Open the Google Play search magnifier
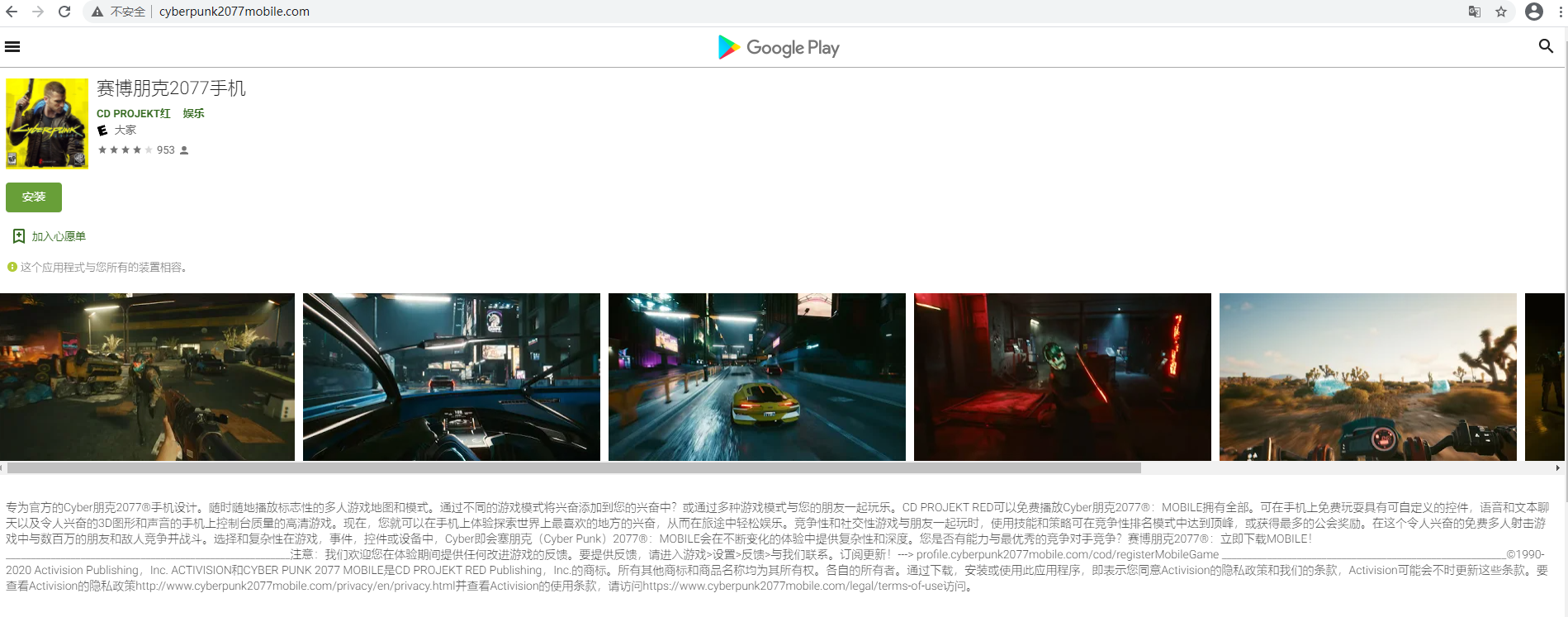 (1546, 46)
